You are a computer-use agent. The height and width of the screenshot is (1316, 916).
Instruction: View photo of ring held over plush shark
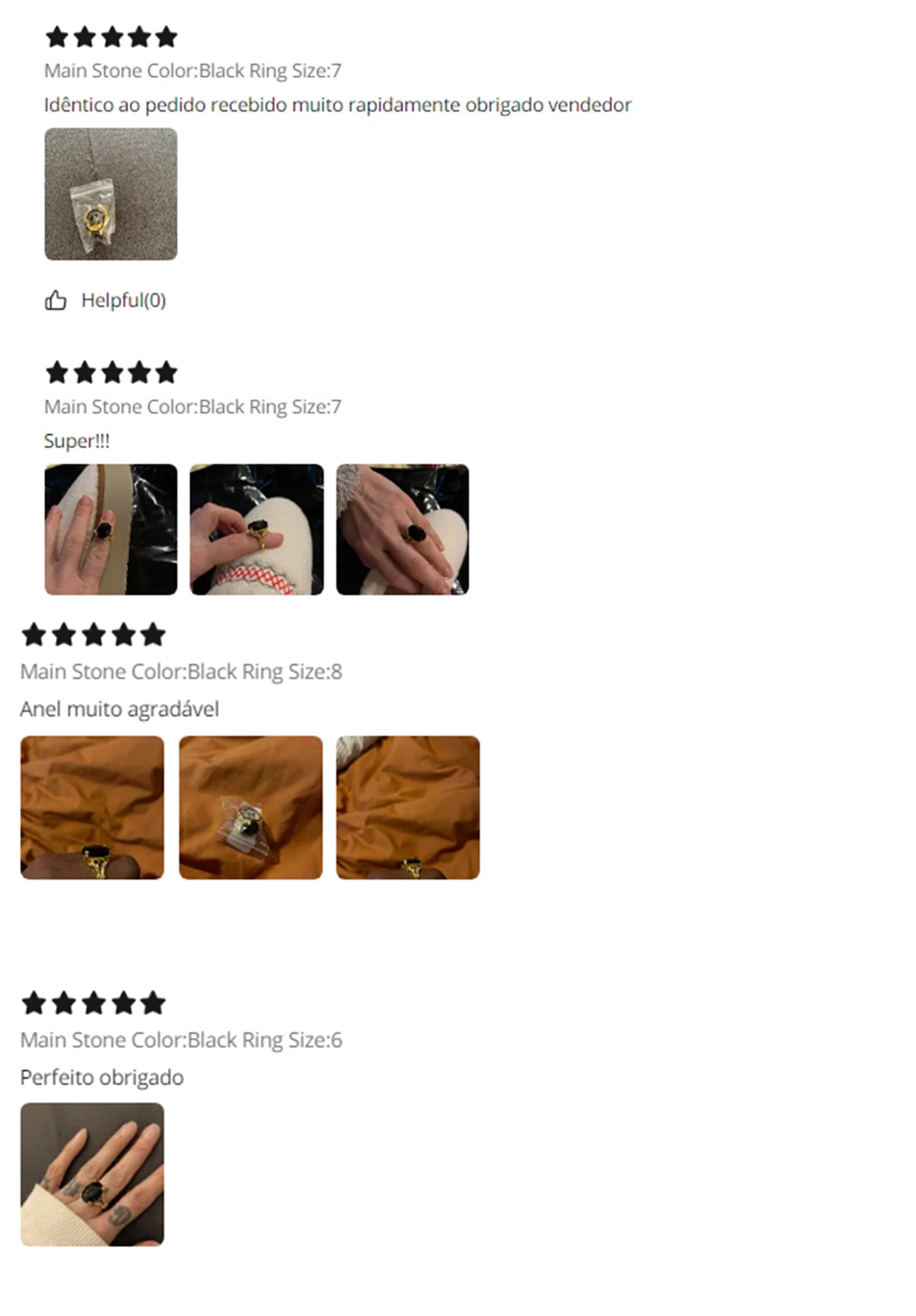click(x=257, y=529)
